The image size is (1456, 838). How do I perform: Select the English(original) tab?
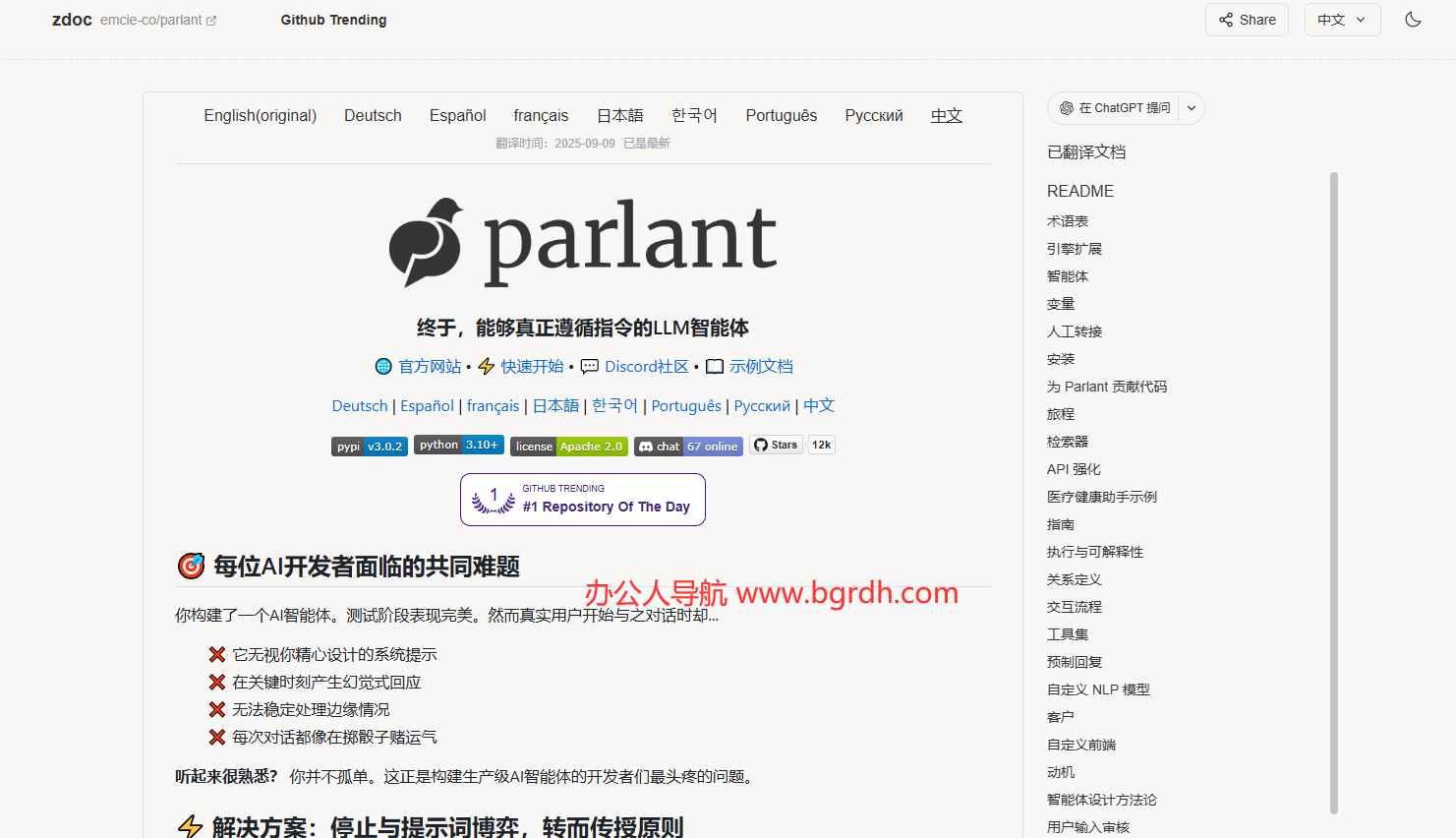pyautogui.click(x=260, y=115)
